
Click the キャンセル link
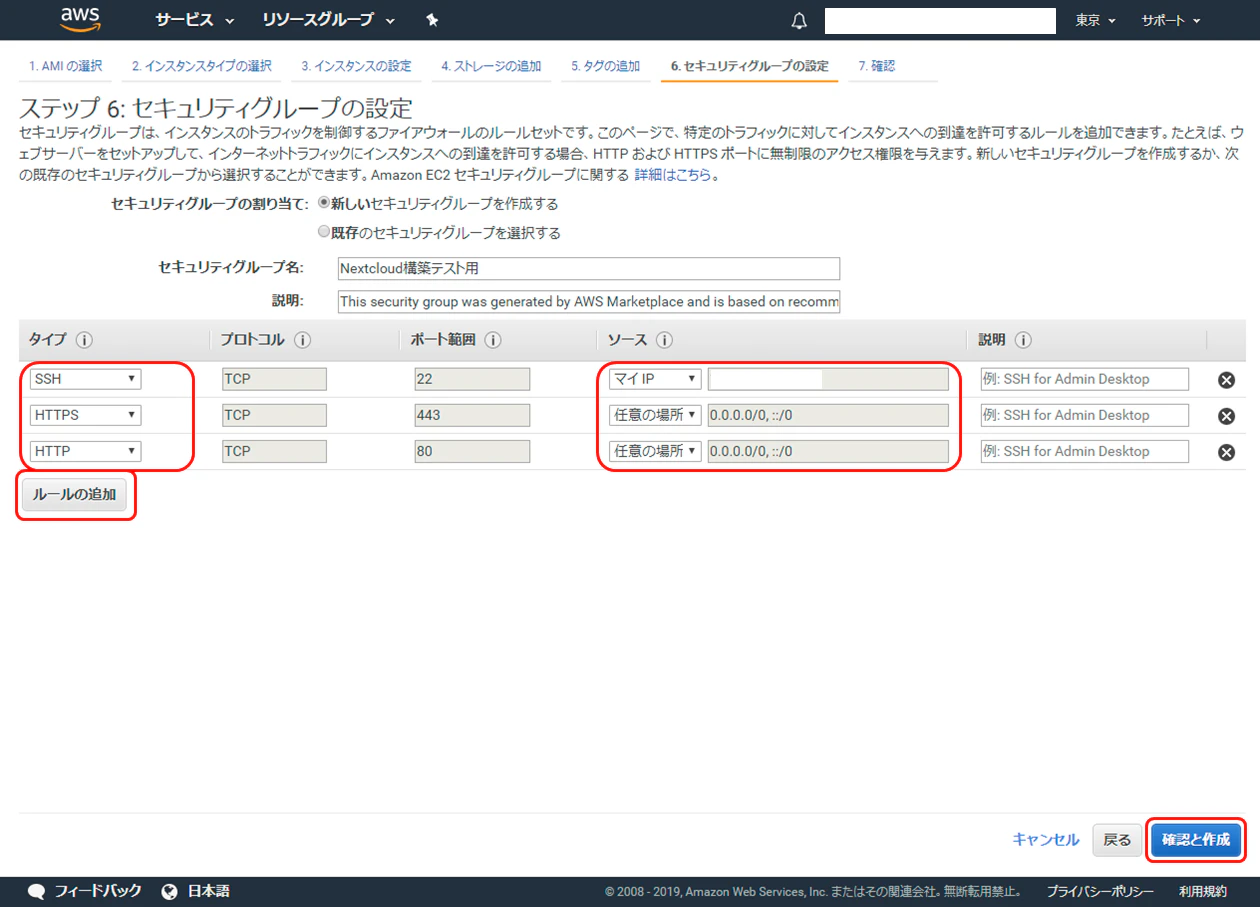(x=1046, y=840)
